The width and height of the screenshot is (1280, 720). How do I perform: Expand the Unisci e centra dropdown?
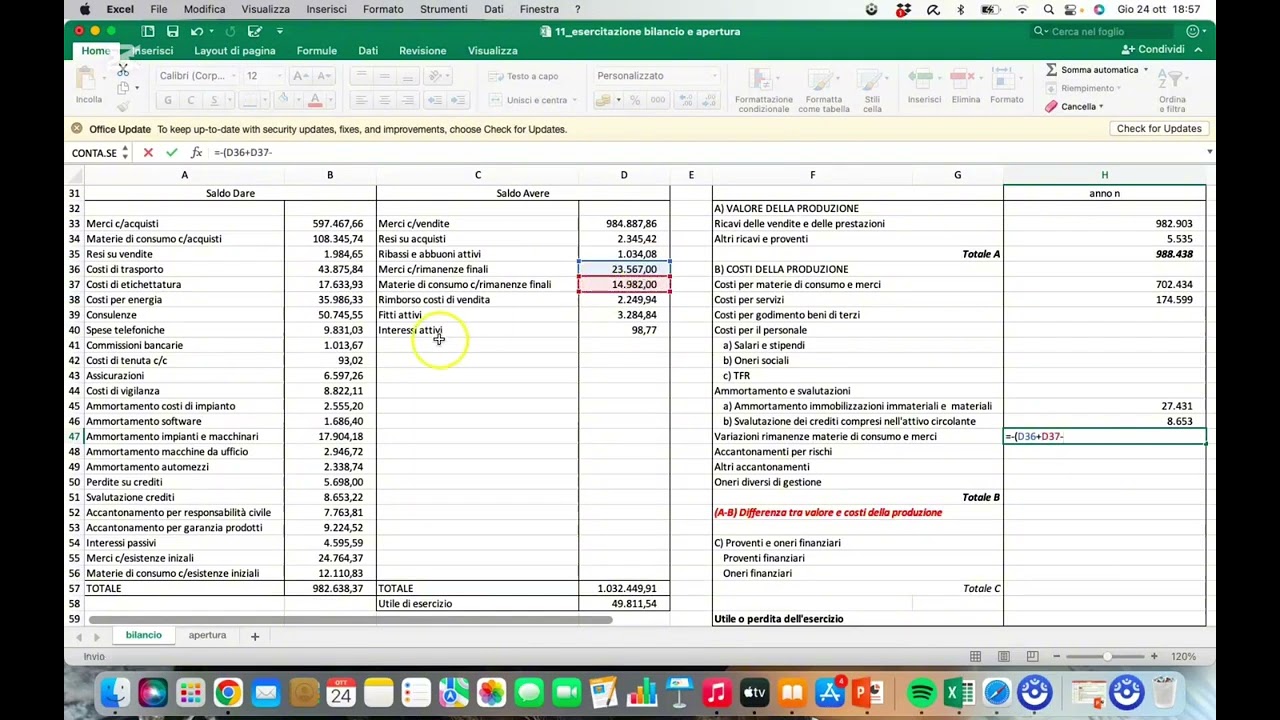tap(575, 100)
